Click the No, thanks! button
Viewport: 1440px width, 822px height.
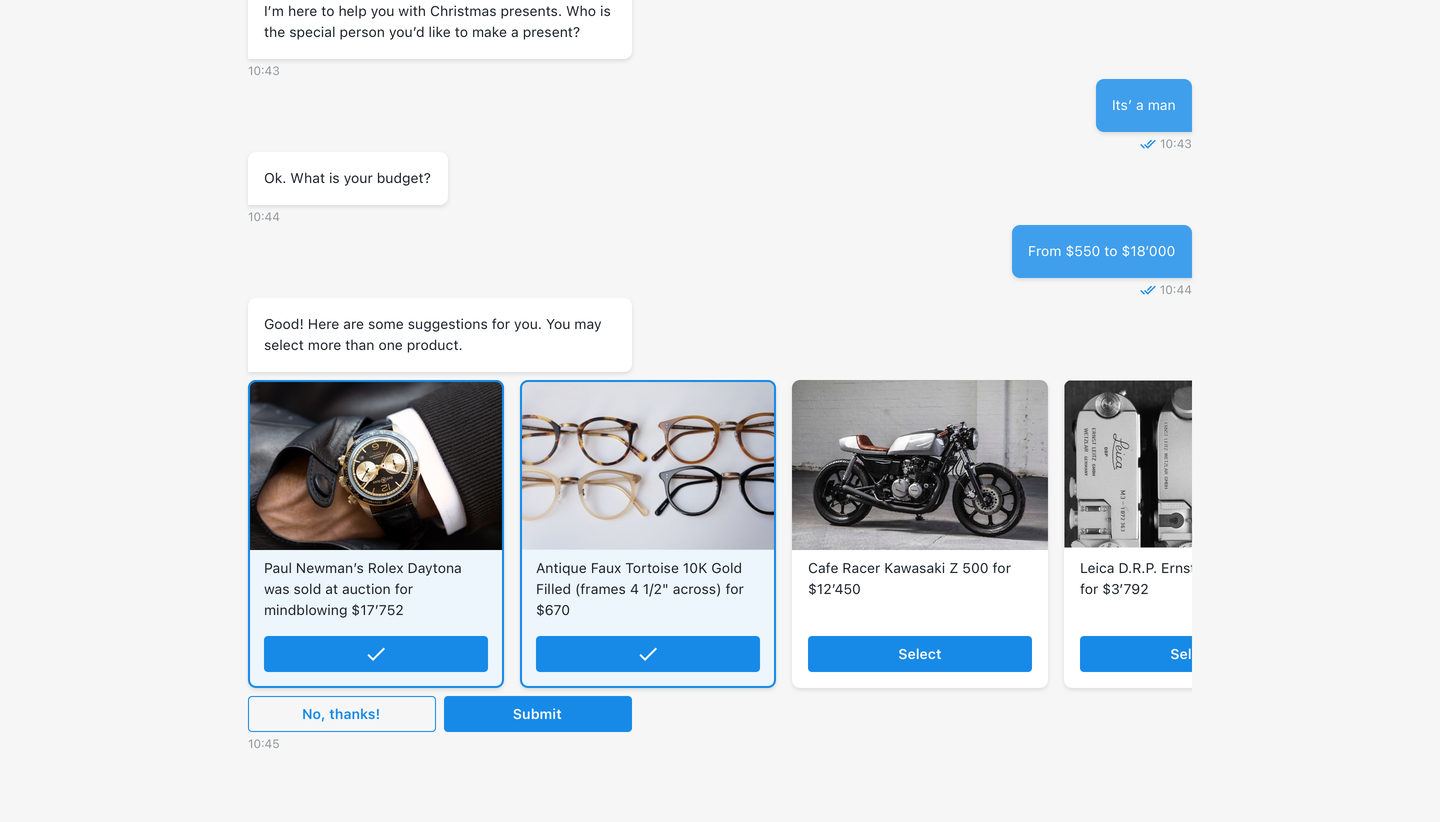(x=342, y=714)
